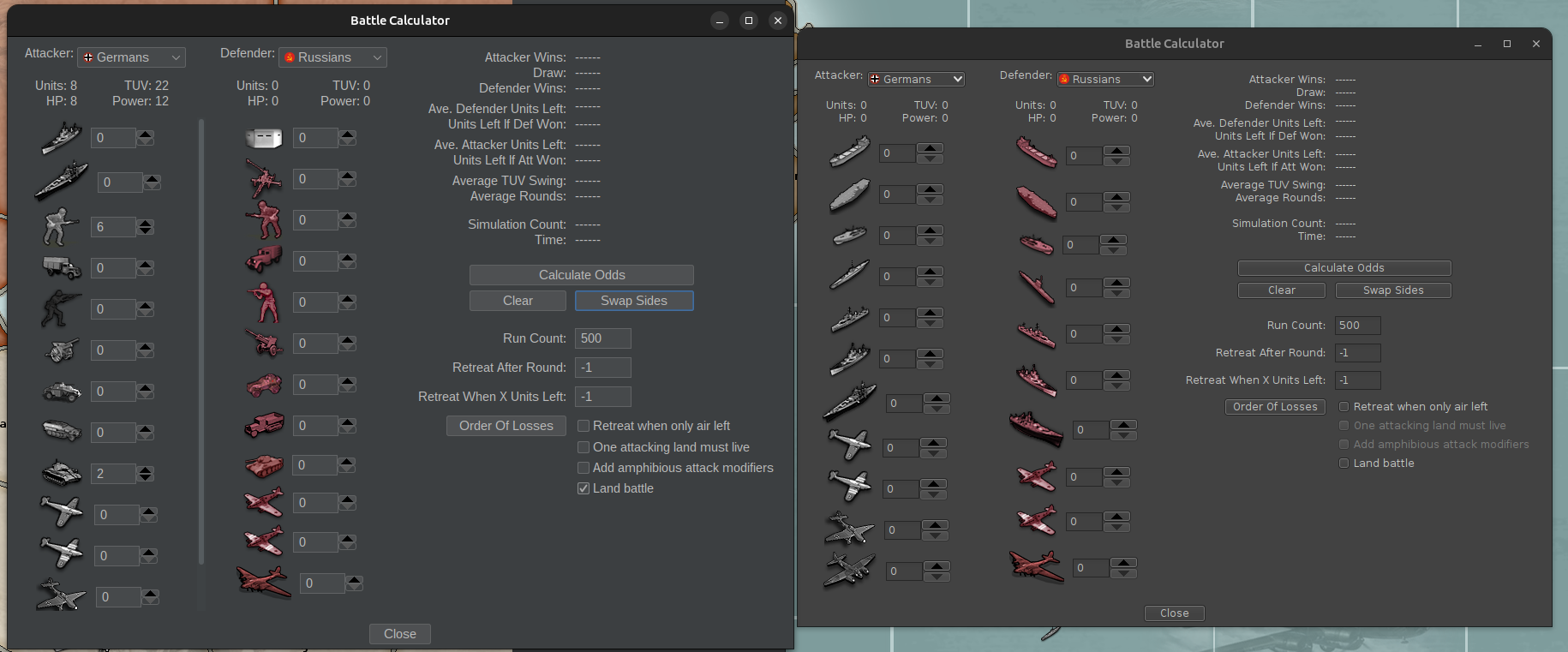Focus Retreat After Round field, left window
The image size is (1568, 652).
coord(603,368)
